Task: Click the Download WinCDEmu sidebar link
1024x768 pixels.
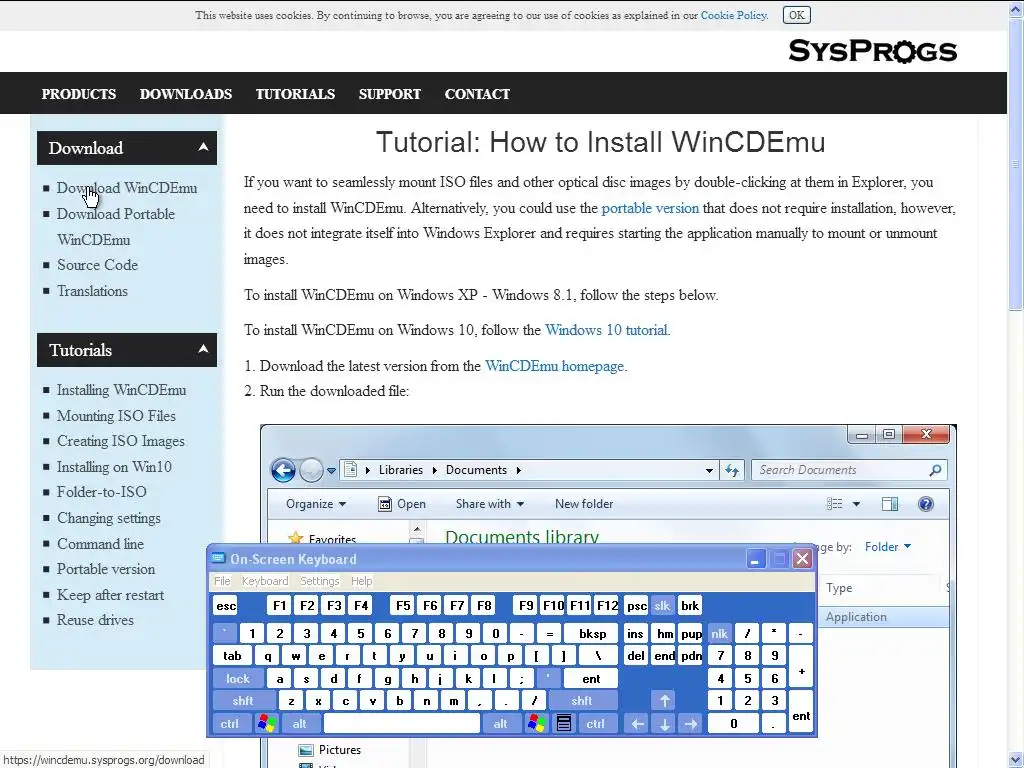Action: [127, 188]
